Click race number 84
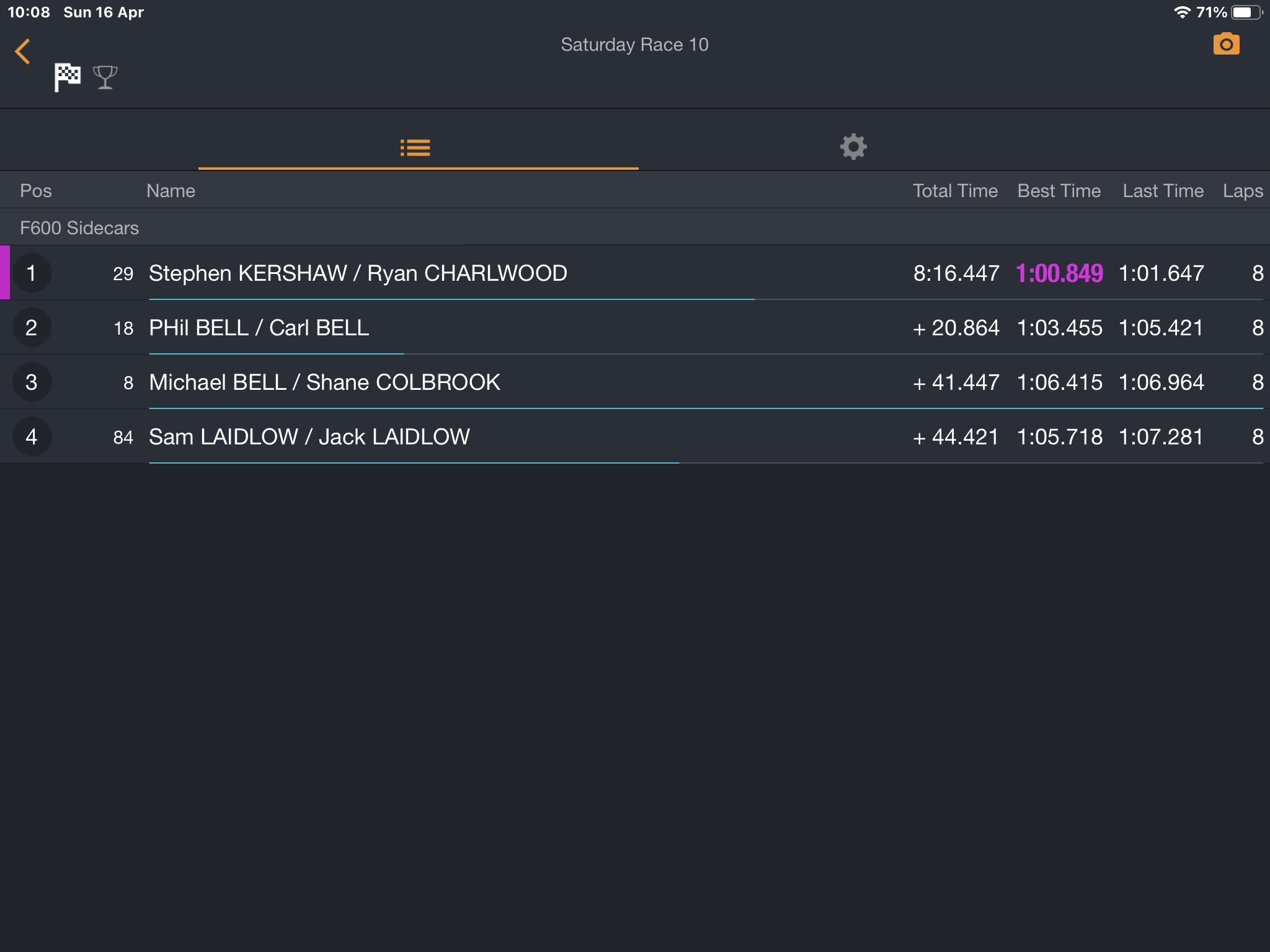 click(x=123, y=438)
